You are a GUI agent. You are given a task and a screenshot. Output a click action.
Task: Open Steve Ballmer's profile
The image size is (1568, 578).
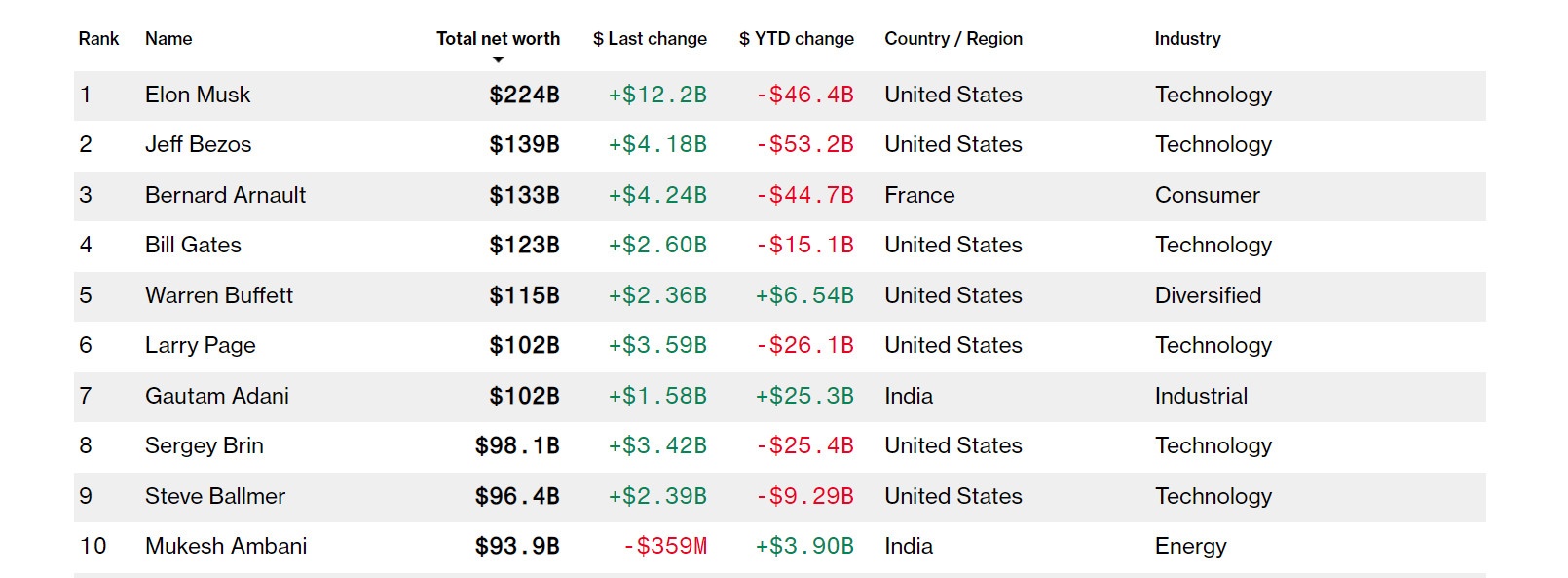[x=214, y=497]
